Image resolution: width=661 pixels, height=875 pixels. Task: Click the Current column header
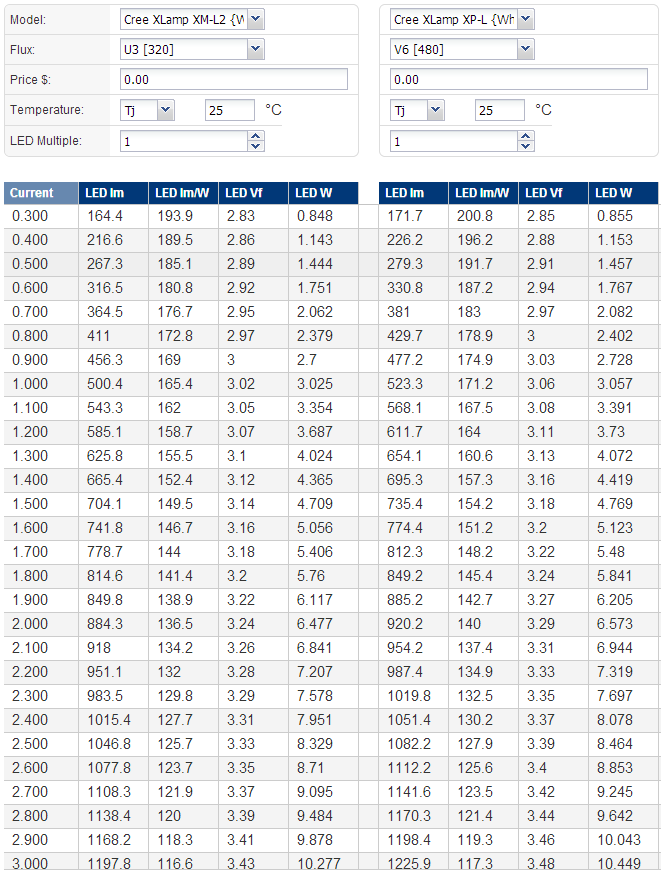[41, 193]
